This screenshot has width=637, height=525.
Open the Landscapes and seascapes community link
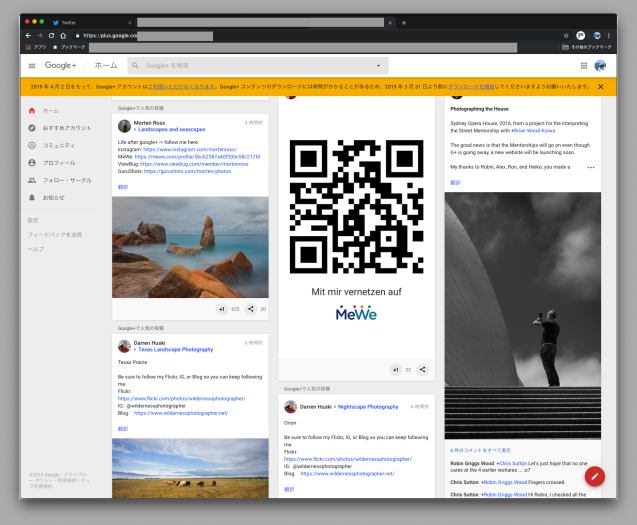(x=171, y=129)
